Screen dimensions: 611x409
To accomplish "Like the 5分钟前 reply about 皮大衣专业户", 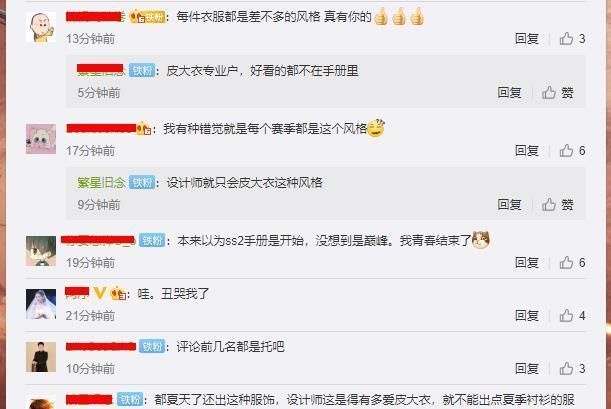I will (x=558, y=93).
